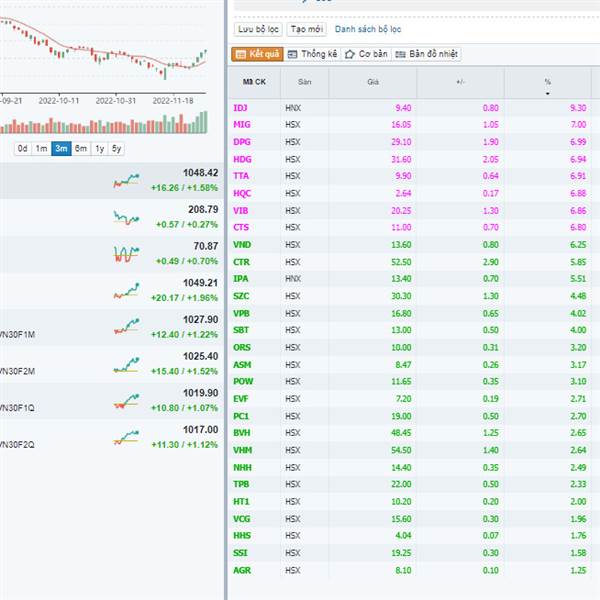Open stock ticker IDJ
This screenshot has height=600, width=600.
[240, 108]
